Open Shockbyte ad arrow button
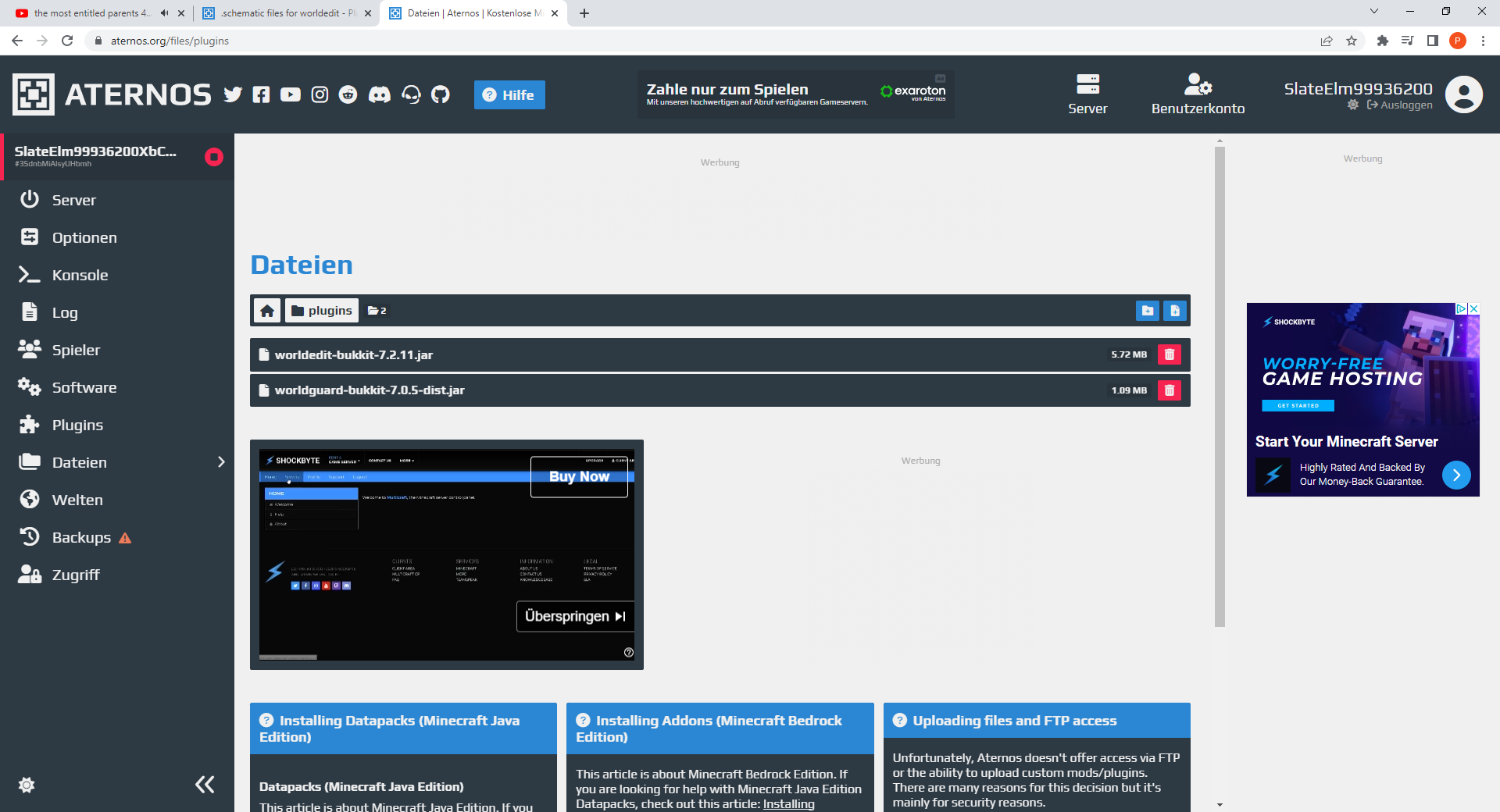The image size is (1500, 812). [1456, 475]
